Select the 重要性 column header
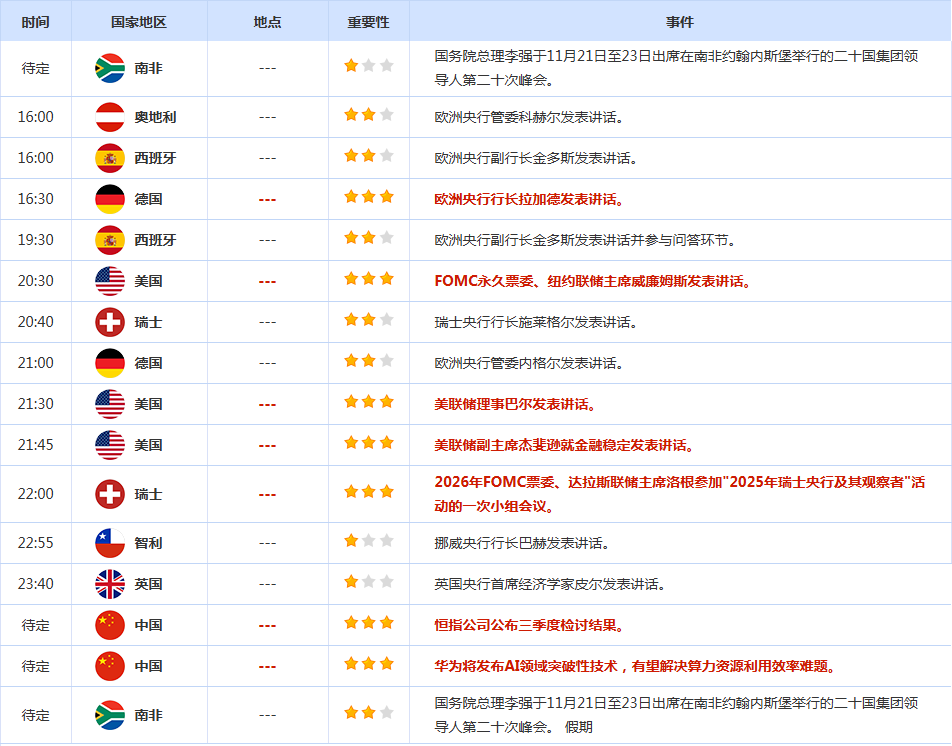This screenshot has width=952, height=746. pyautogui.click(x=368, y=22)
